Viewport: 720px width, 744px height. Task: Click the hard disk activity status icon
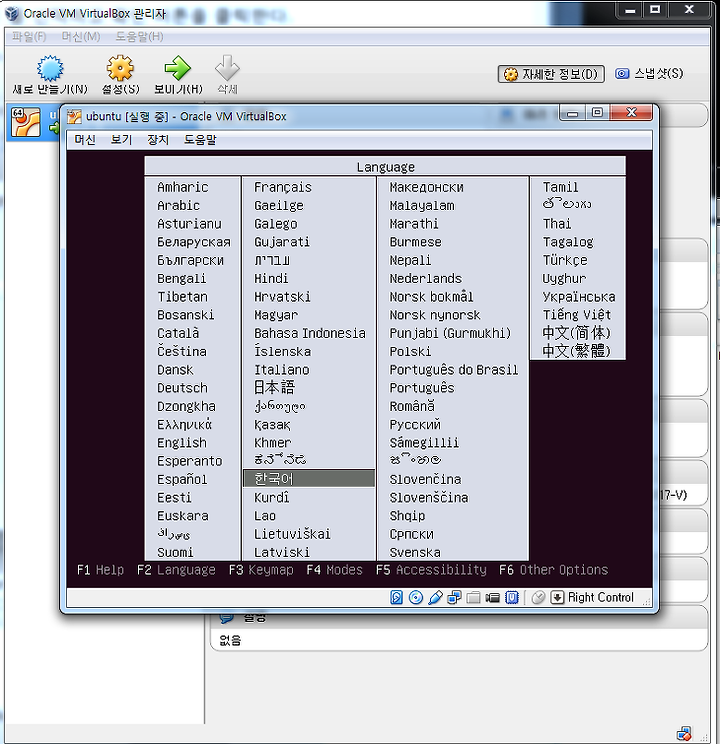tap(396, 597)
